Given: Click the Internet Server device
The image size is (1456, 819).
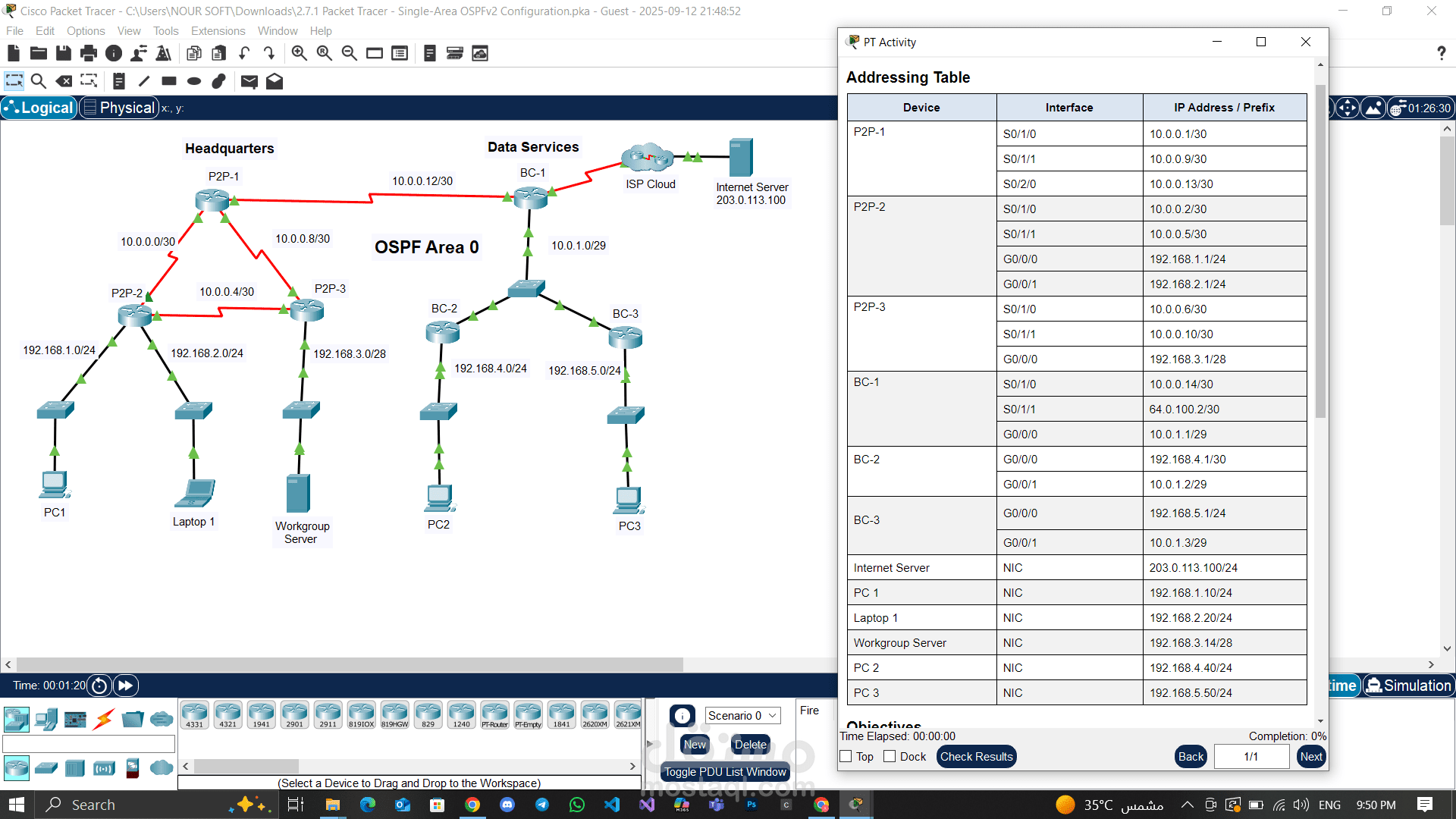Looking at the screenshot, I should pyautogui.click(x=741, y=157).
